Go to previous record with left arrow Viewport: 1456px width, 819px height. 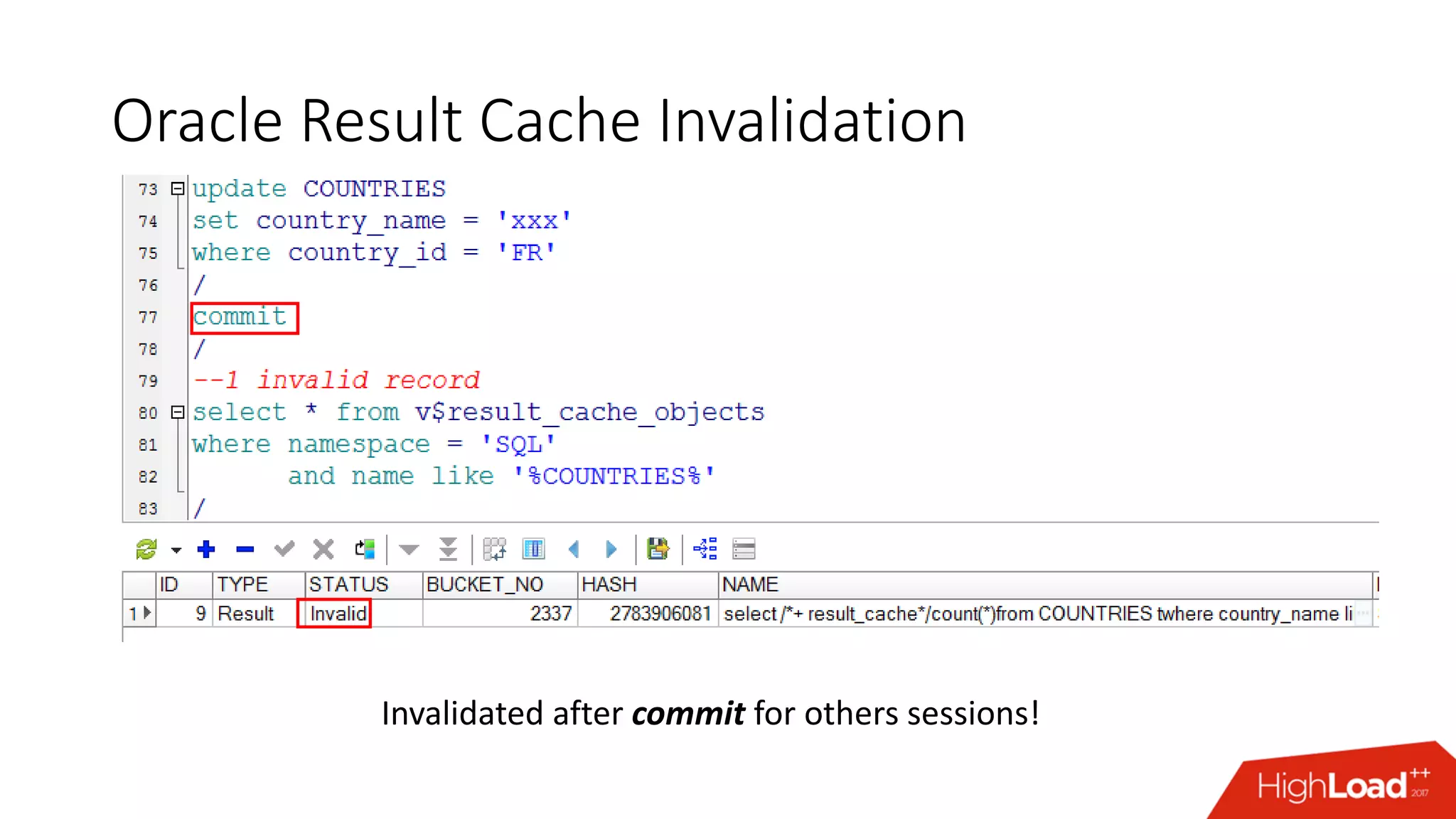574,549
